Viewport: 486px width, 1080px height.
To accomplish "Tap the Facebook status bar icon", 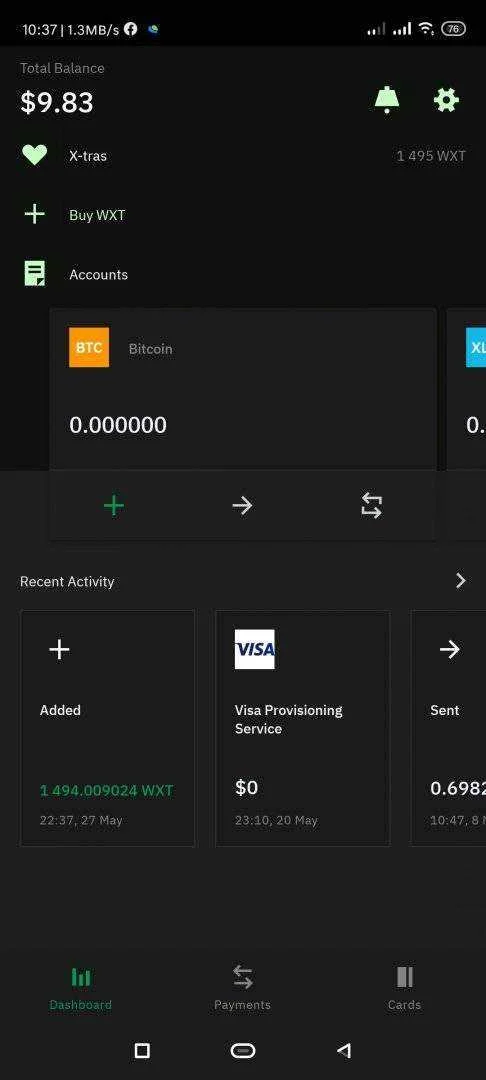I will click(131, 29).
